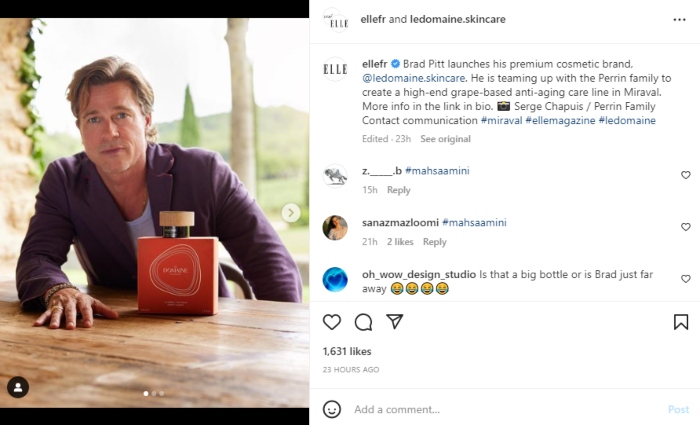Show tagged people icon on photo

coord(18,387)
